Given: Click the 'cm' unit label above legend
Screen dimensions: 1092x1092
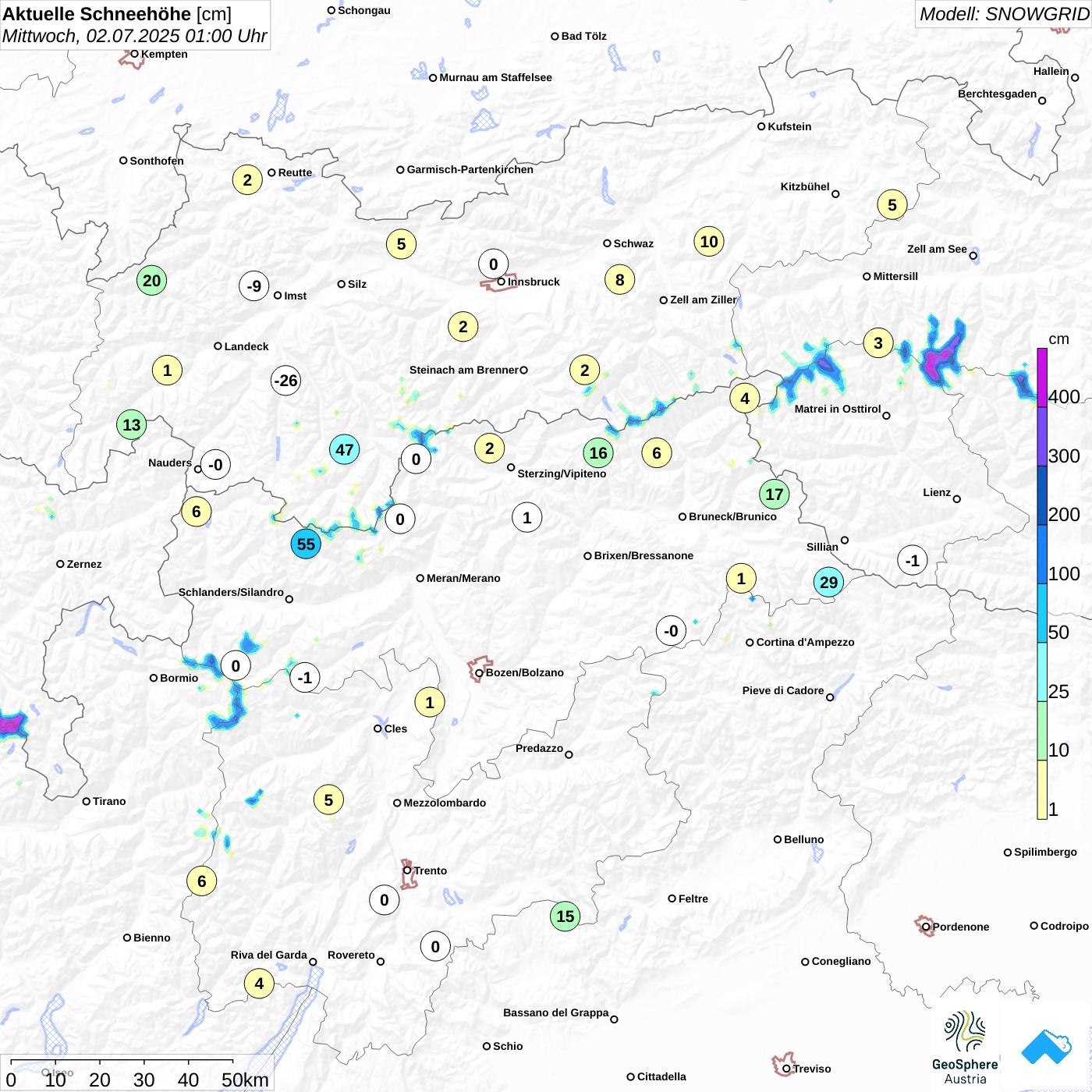Looking at the screenshot, I should (x=1058, y=339).
